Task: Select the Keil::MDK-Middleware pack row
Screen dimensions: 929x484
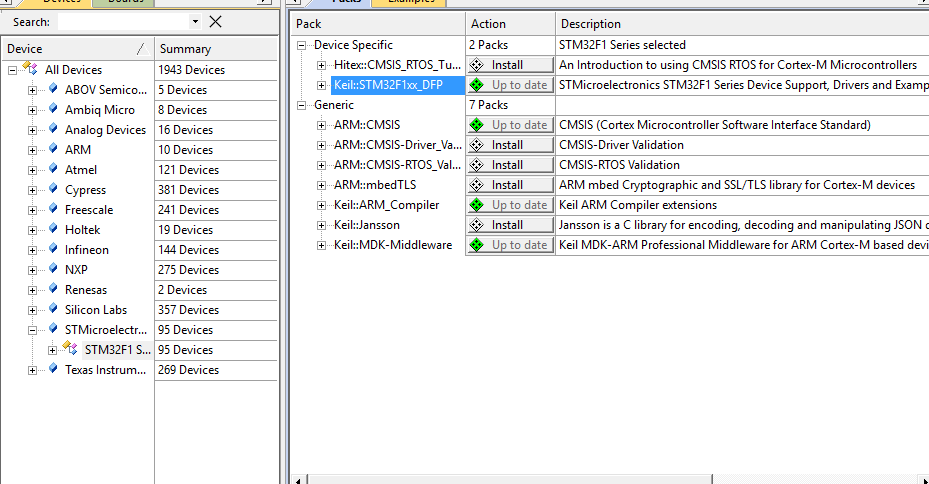Action: (x=393, y=245)
